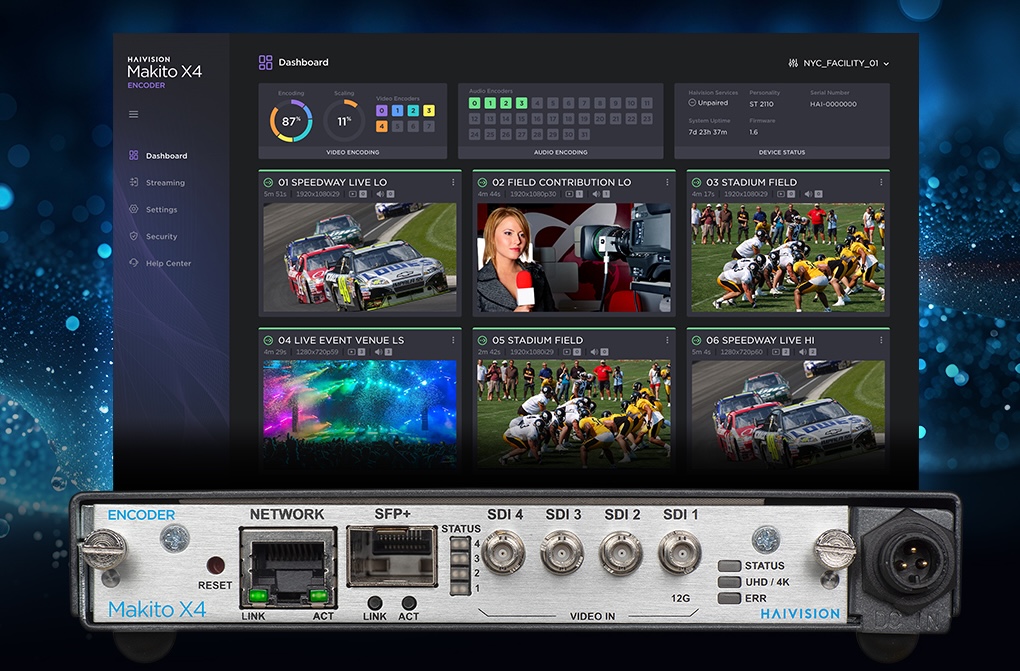The width and height of the screenshot is (1020, 671).
Task: Open kebab menu on 03 STADIUM FIELD
Action: coord(881,182)
